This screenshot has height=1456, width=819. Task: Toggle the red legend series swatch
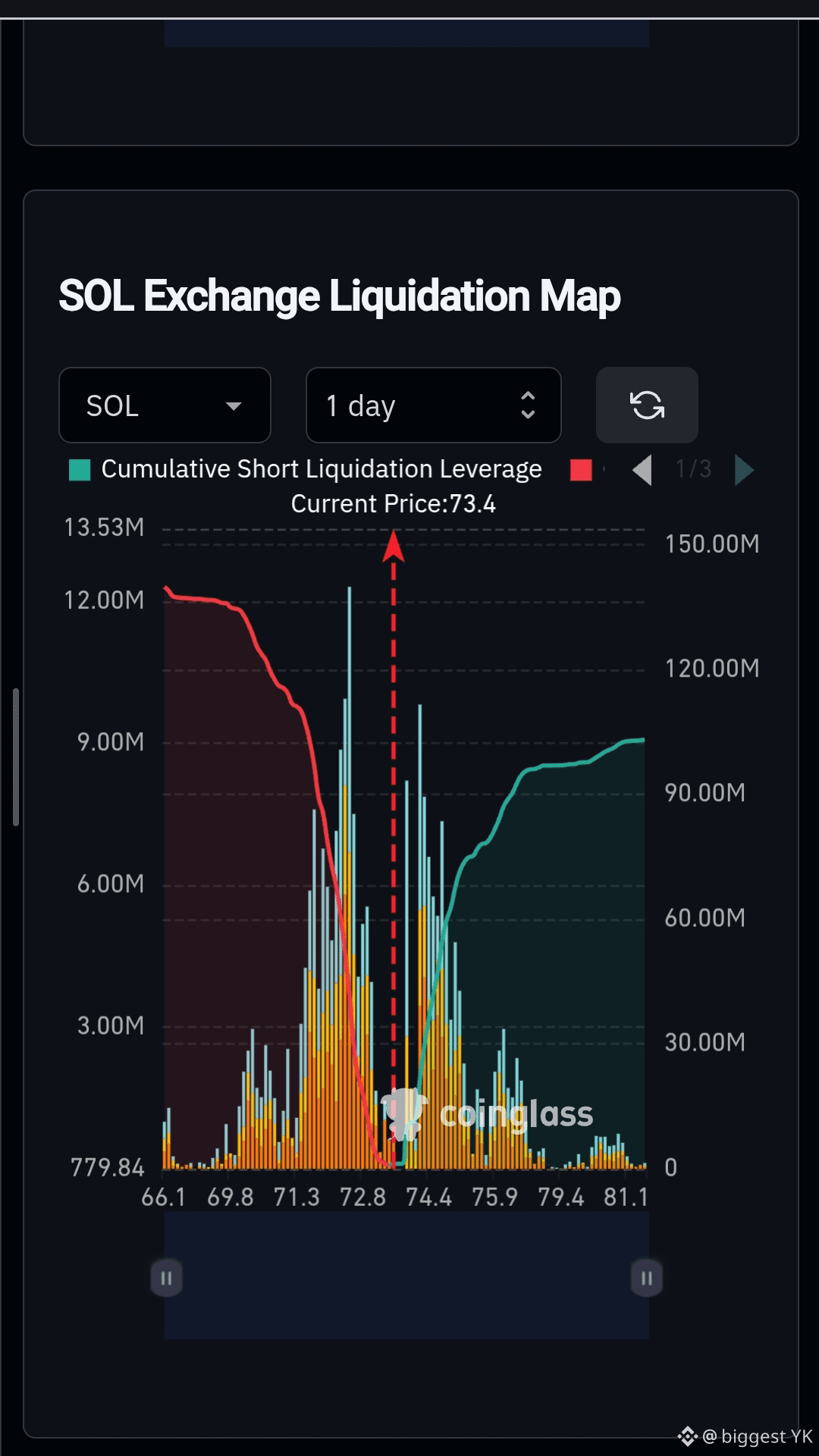click(581, 470)
